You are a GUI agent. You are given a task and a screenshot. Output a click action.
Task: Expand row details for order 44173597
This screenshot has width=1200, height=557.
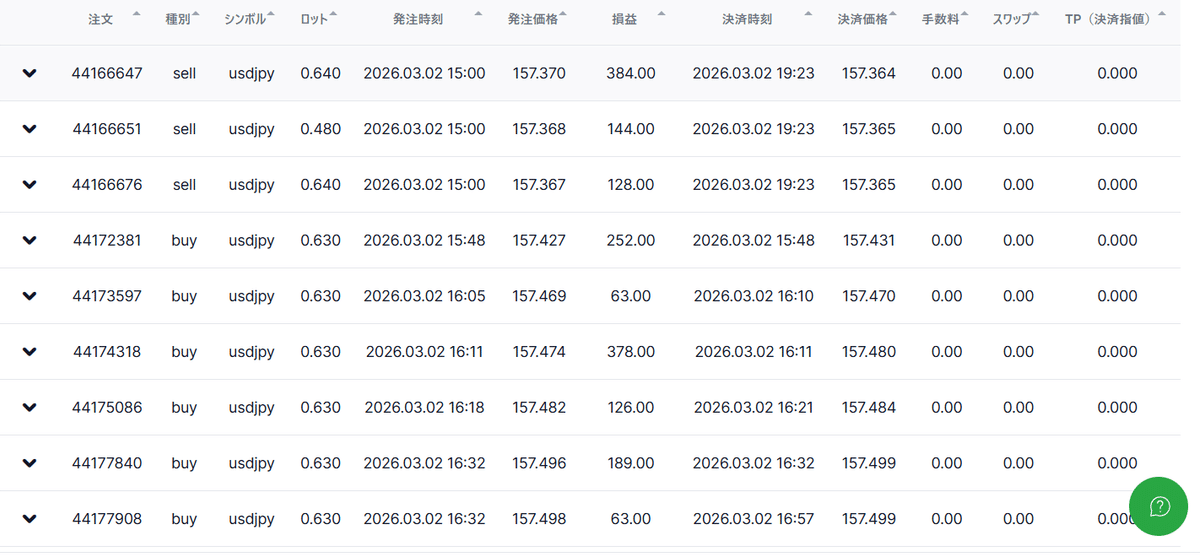(x=29, y=296)
